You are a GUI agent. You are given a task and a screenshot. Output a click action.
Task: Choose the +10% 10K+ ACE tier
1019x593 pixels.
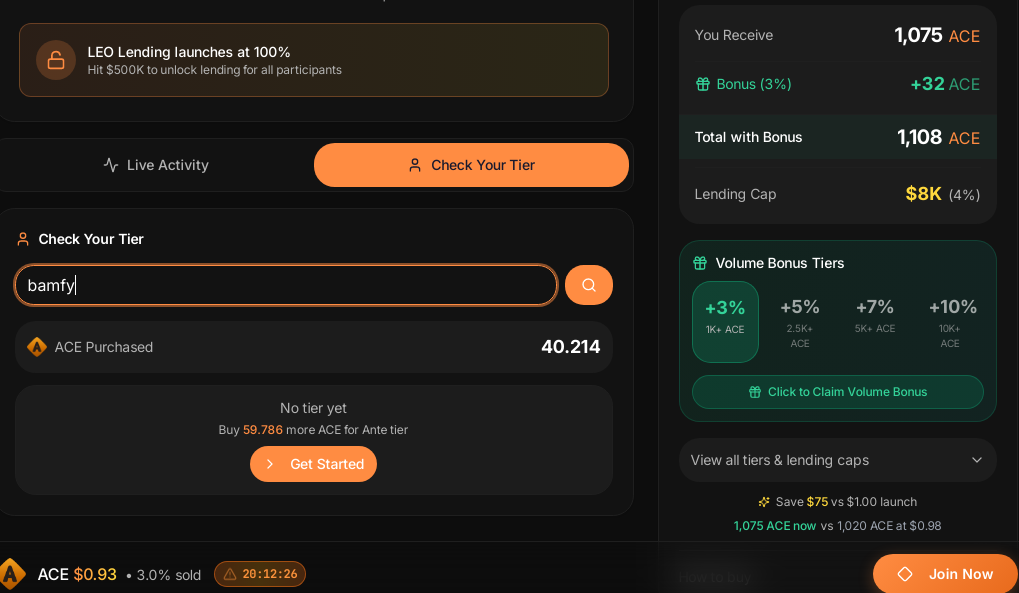click(x=951, y=321)
